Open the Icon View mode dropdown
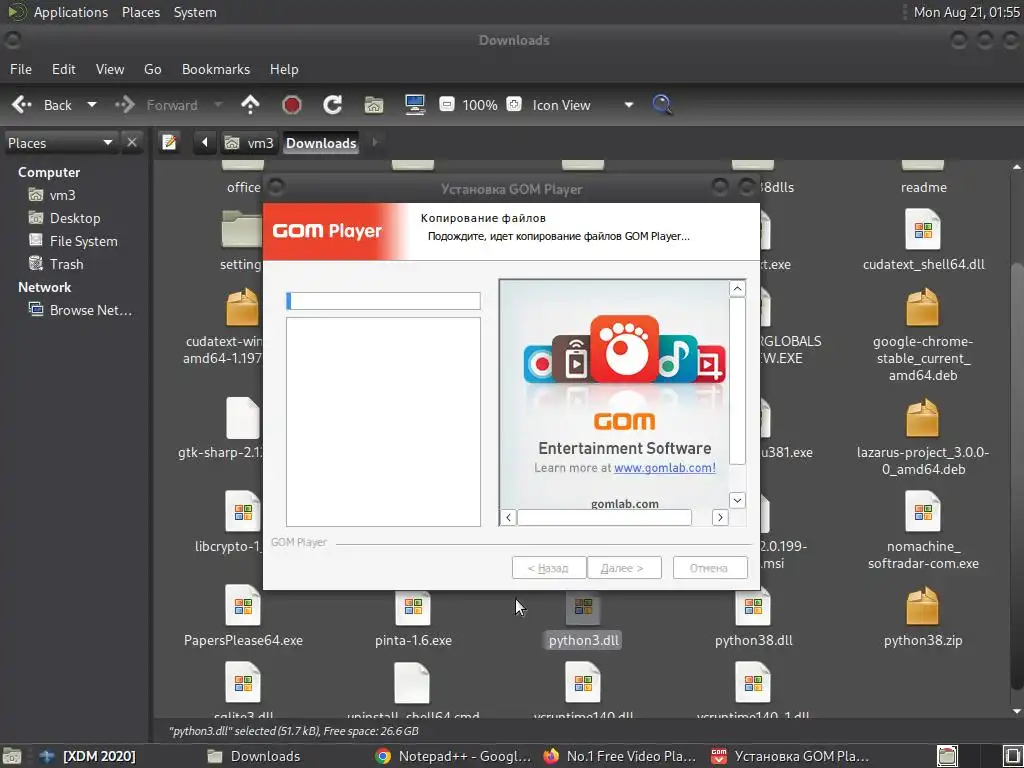 click(x=582, y=105)
